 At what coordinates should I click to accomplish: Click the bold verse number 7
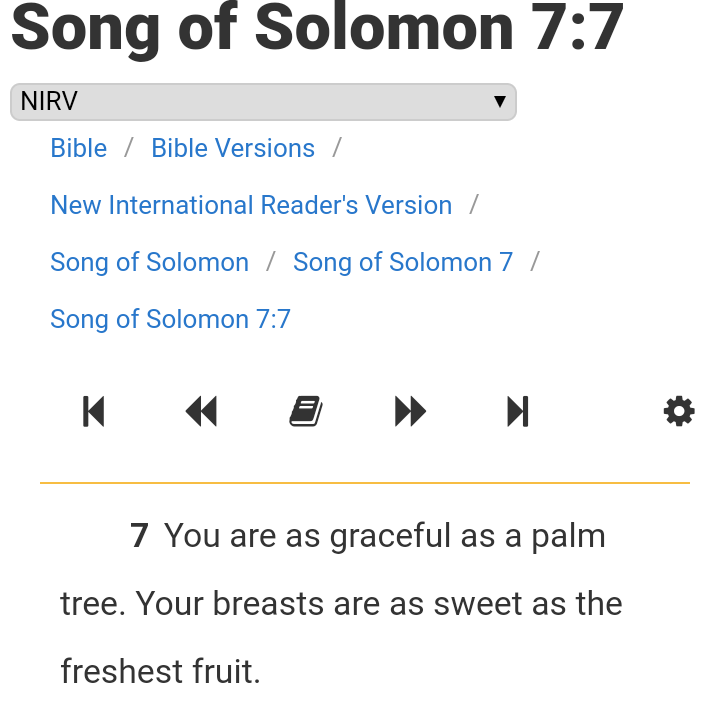tap(139, 536)
